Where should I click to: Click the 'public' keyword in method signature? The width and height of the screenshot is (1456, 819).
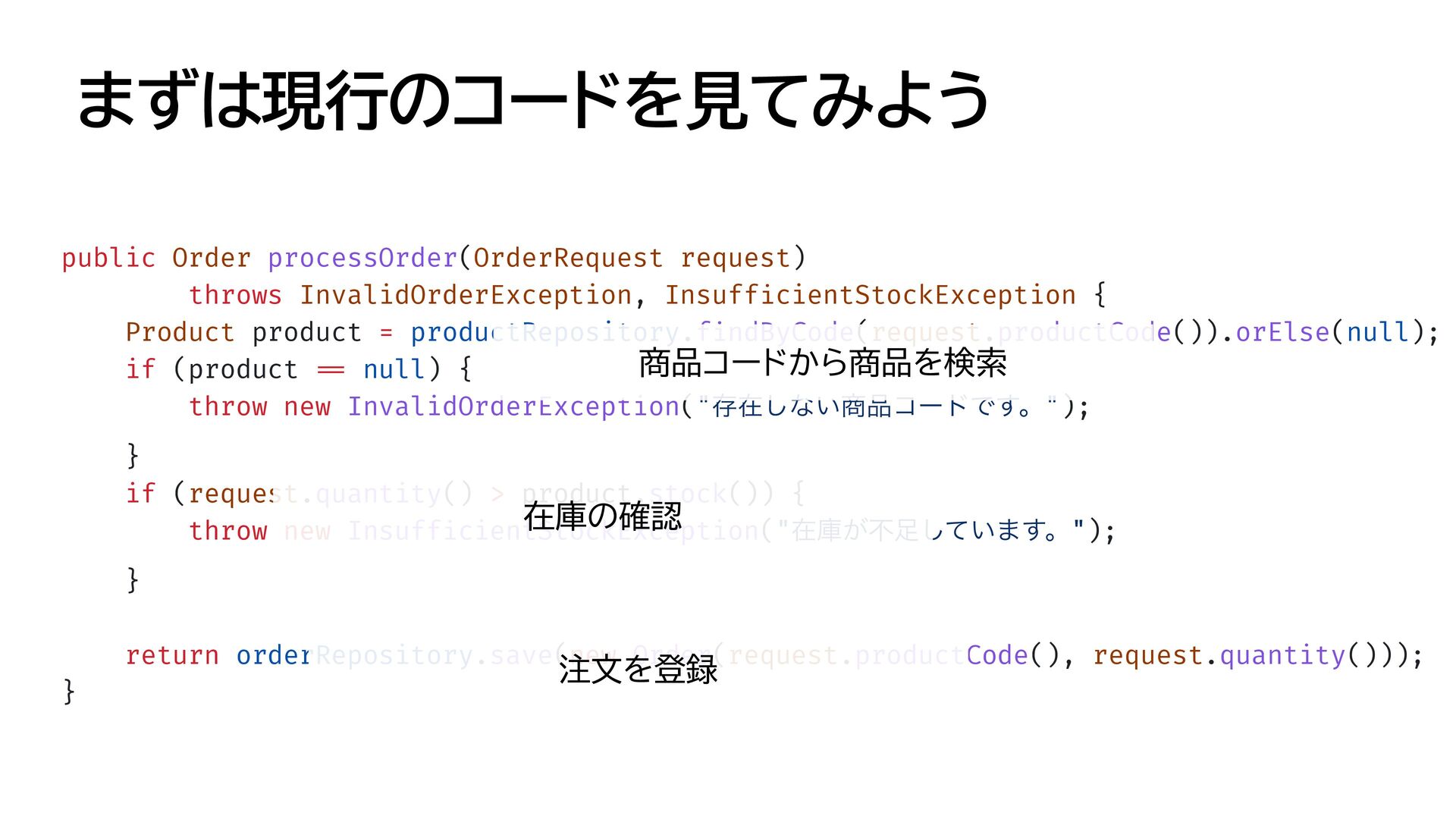(x=108, y=258)
